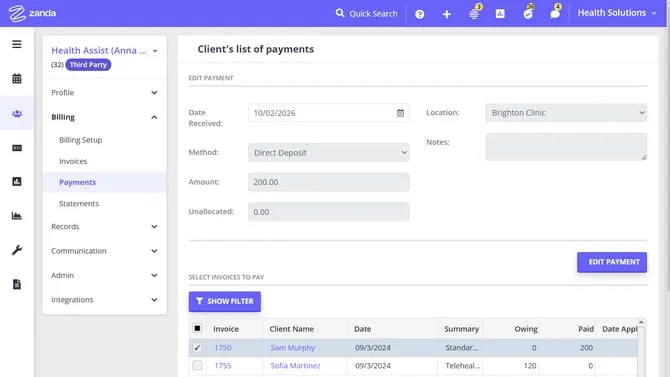Click the Notes text area
Screen dimensions: 670x377
pos(566,147)
